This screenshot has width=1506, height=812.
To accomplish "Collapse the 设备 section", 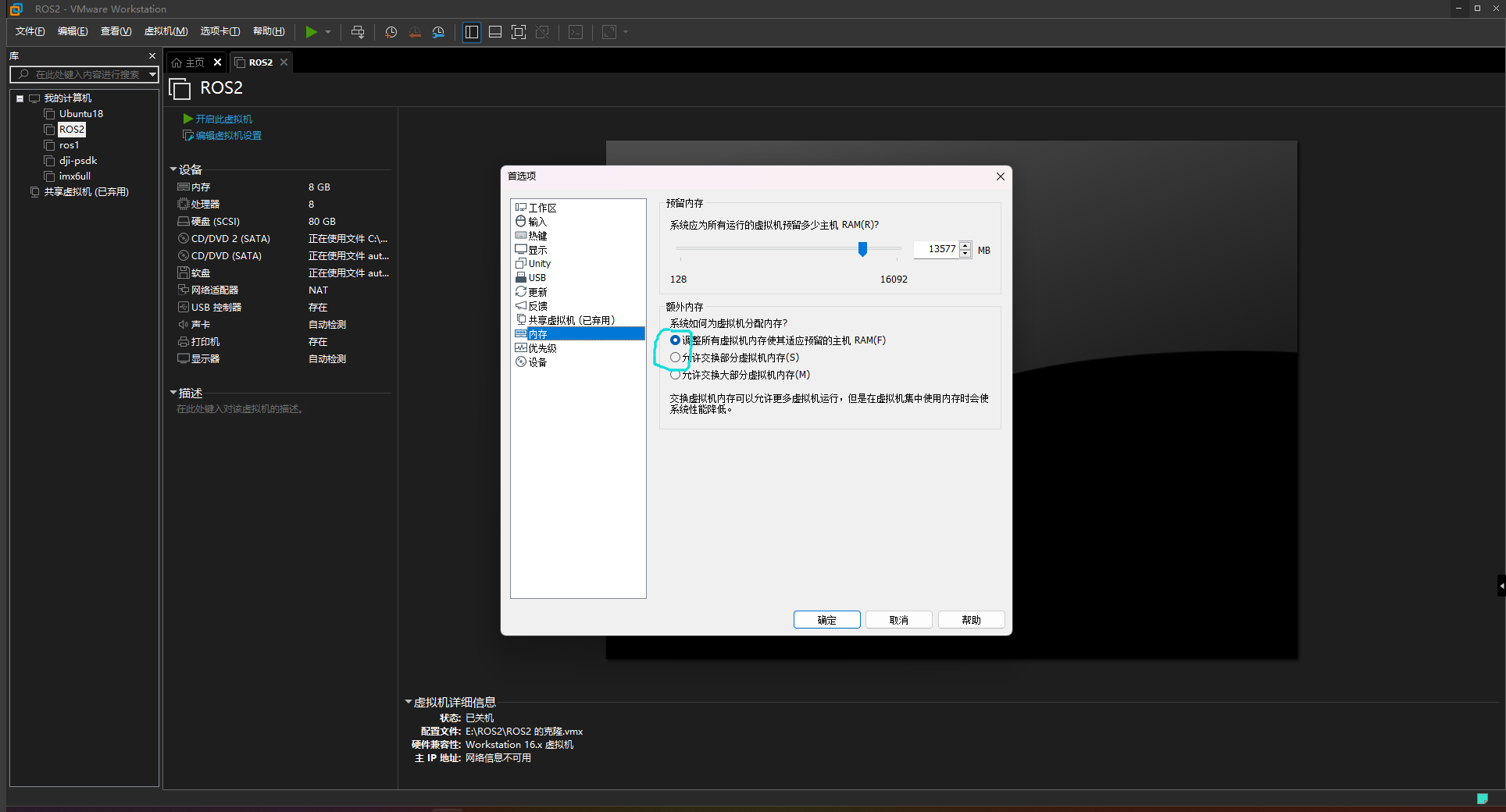I will click(x=173, y=169).
